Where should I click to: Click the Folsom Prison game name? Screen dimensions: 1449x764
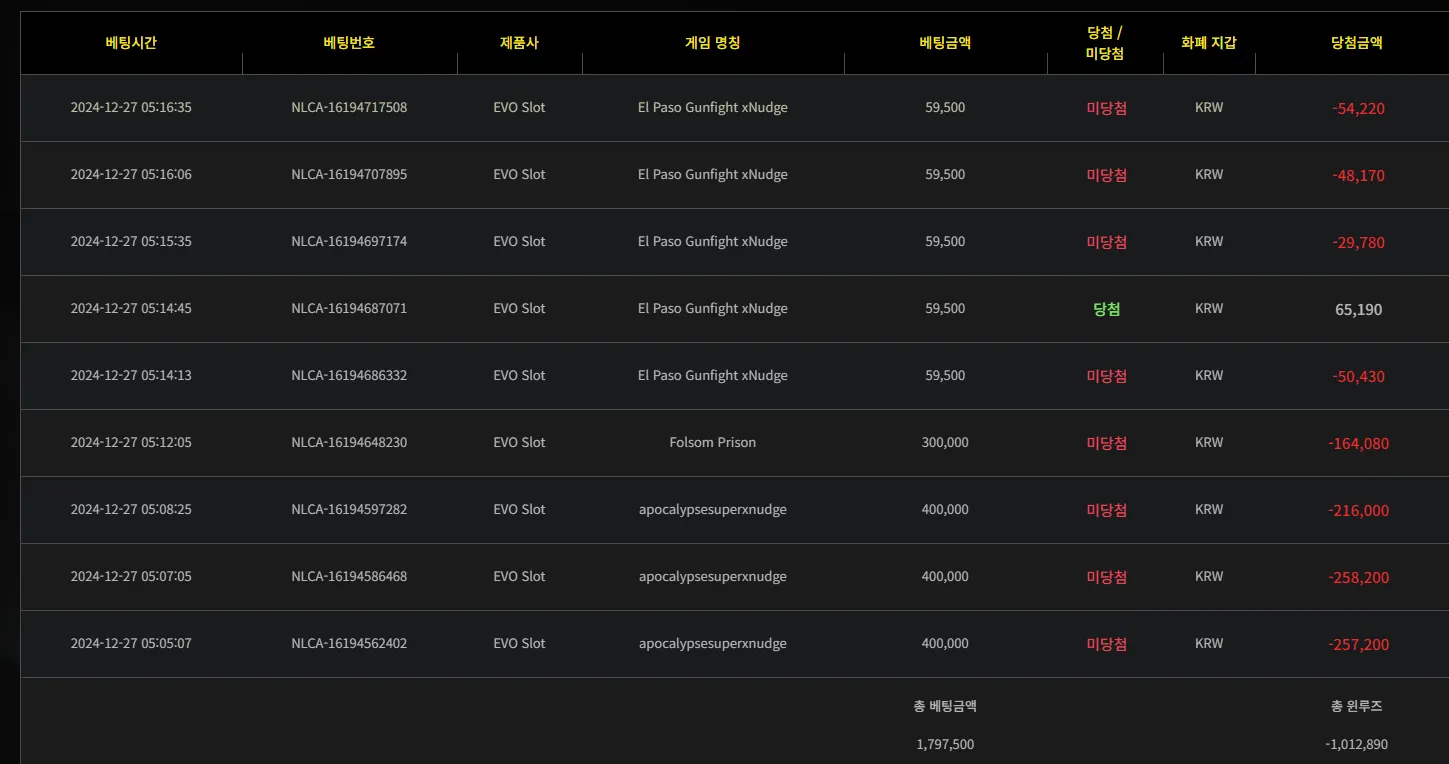pyautogui.click(x=713, y=443)
